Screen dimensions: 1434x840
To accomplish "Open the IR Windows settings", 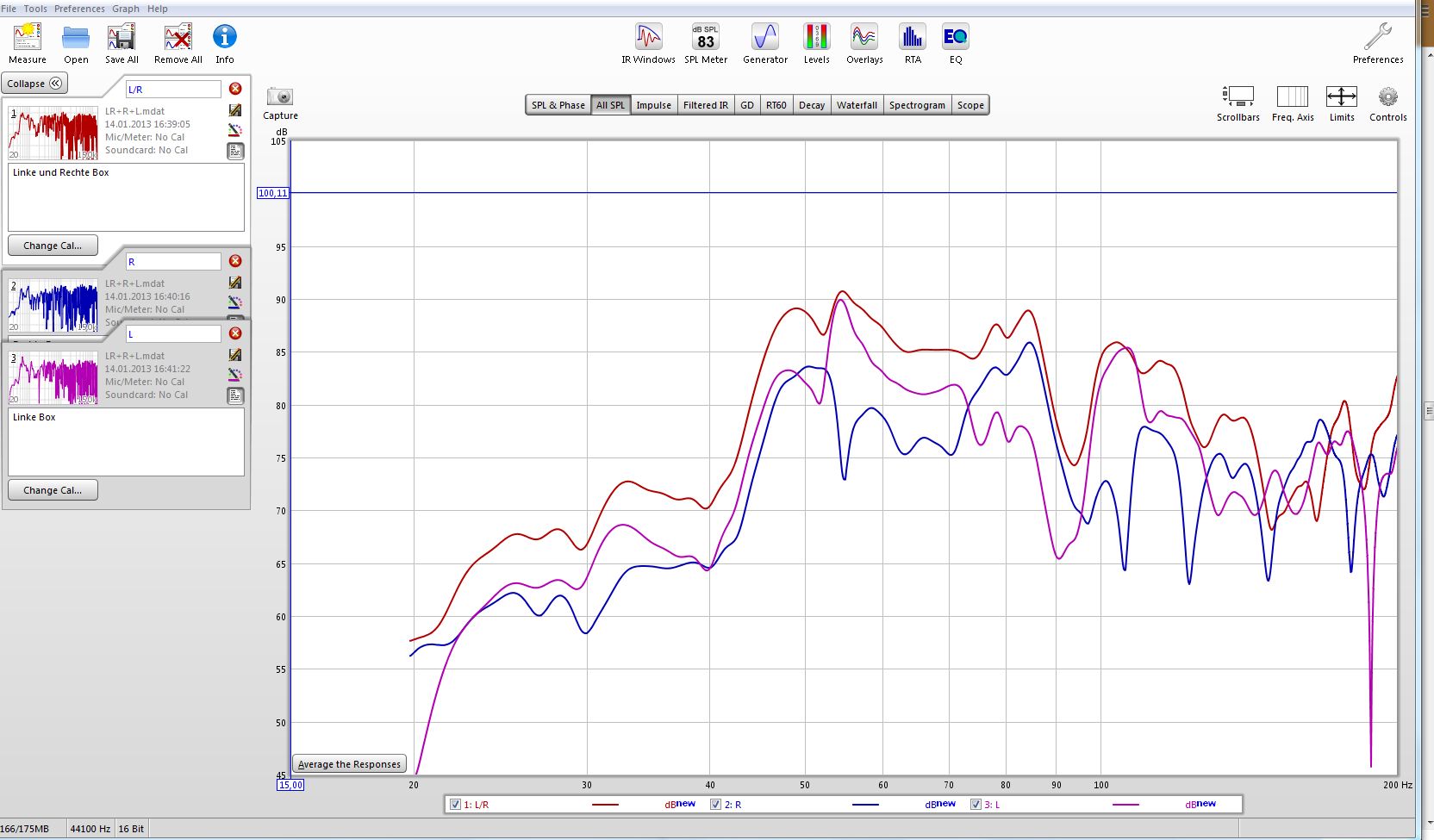I will point(648,37).
